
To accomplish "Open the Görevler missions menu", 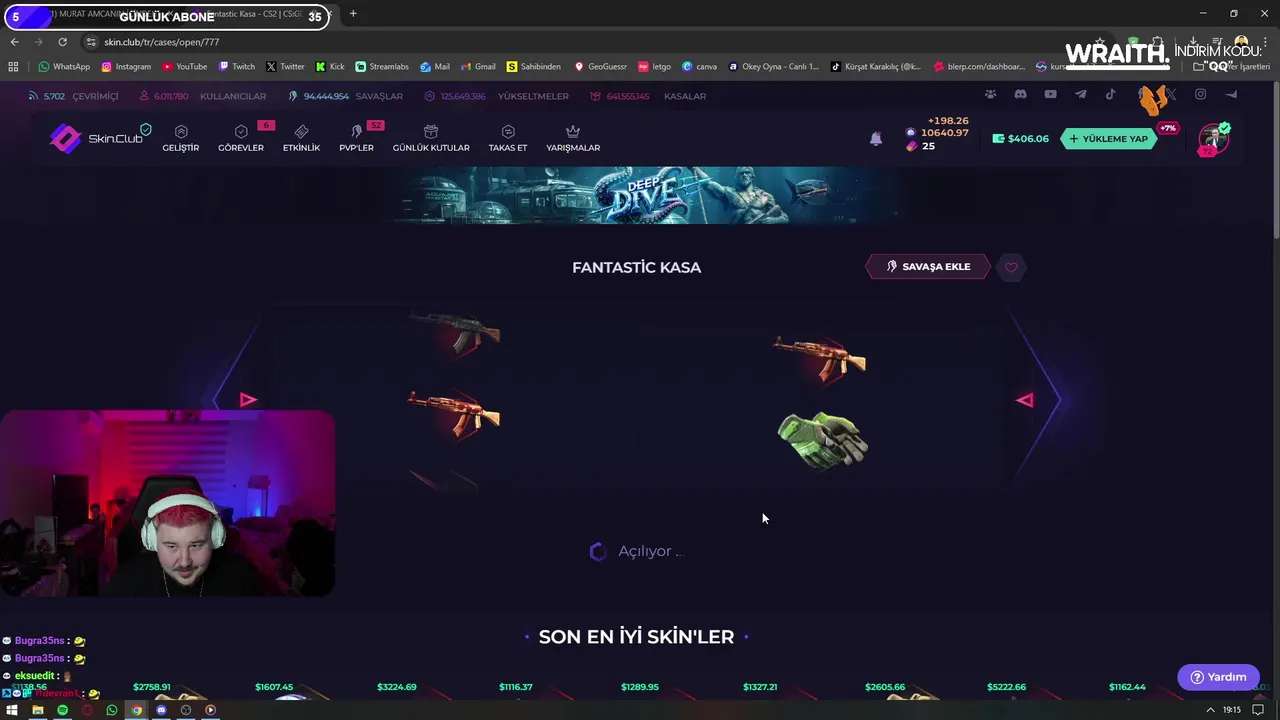I will point(241,138).
